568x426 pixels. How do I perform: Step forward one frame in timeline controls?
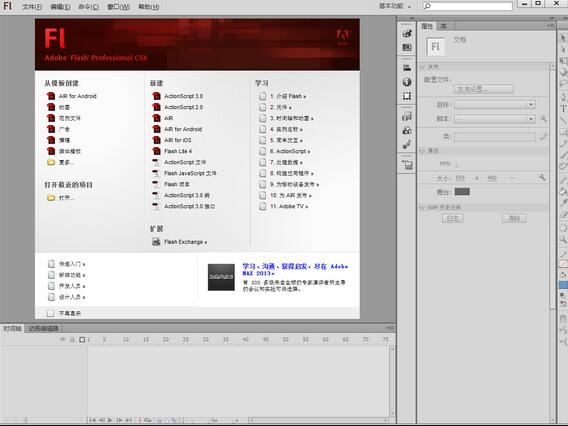point(119,420)
